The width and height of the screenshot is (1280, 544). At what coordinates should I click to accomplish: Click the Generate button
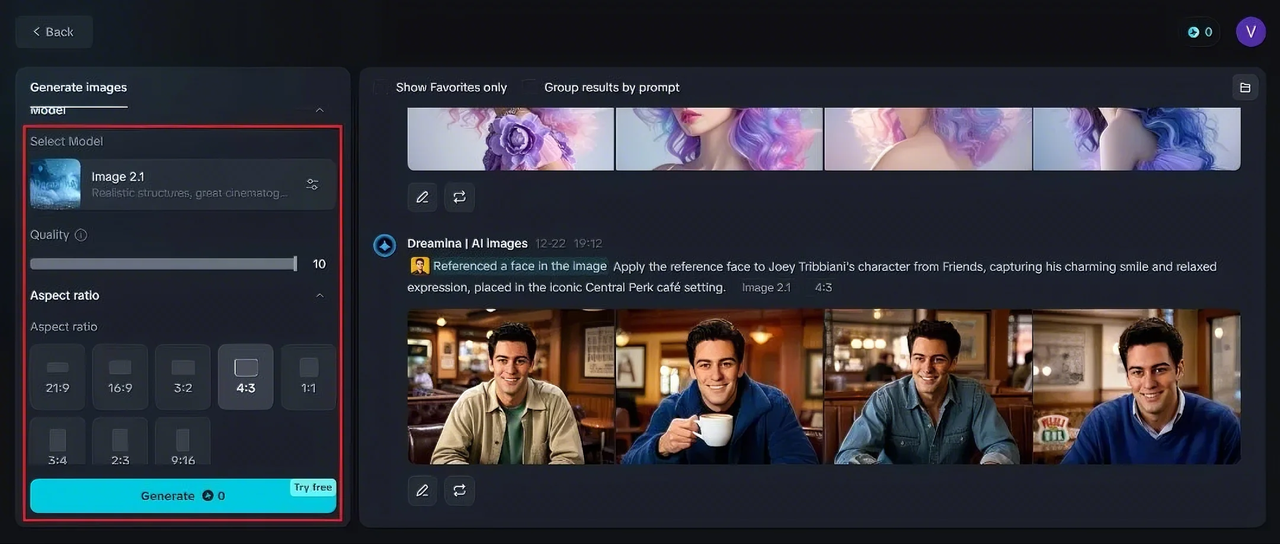[183, 496]
